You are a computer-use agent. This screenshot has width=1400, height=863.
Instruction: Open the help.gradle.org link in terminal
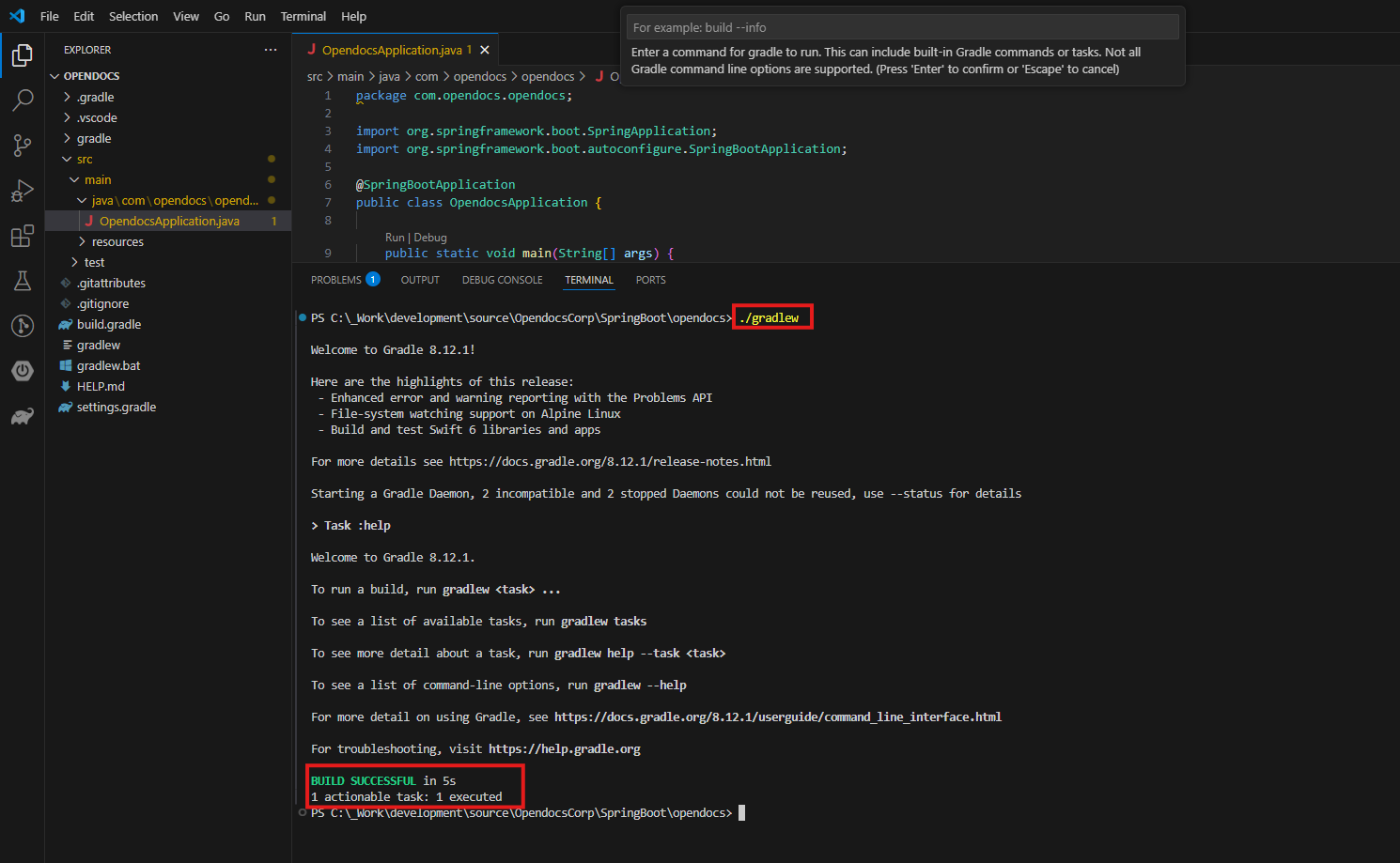pos(565,748)
